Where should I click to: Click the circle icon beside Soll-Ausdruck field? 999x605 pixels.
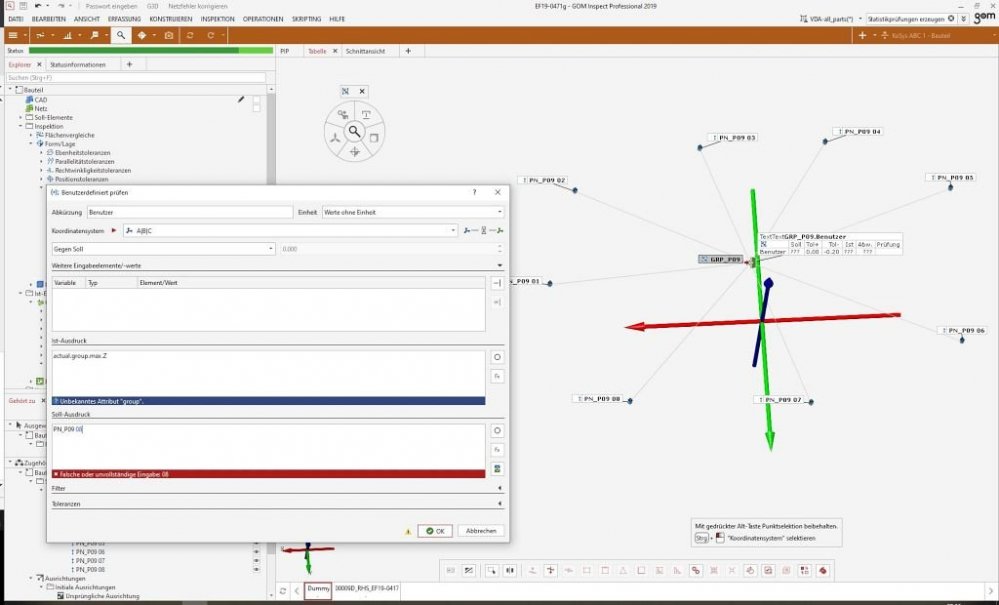(x=497, y=431)
